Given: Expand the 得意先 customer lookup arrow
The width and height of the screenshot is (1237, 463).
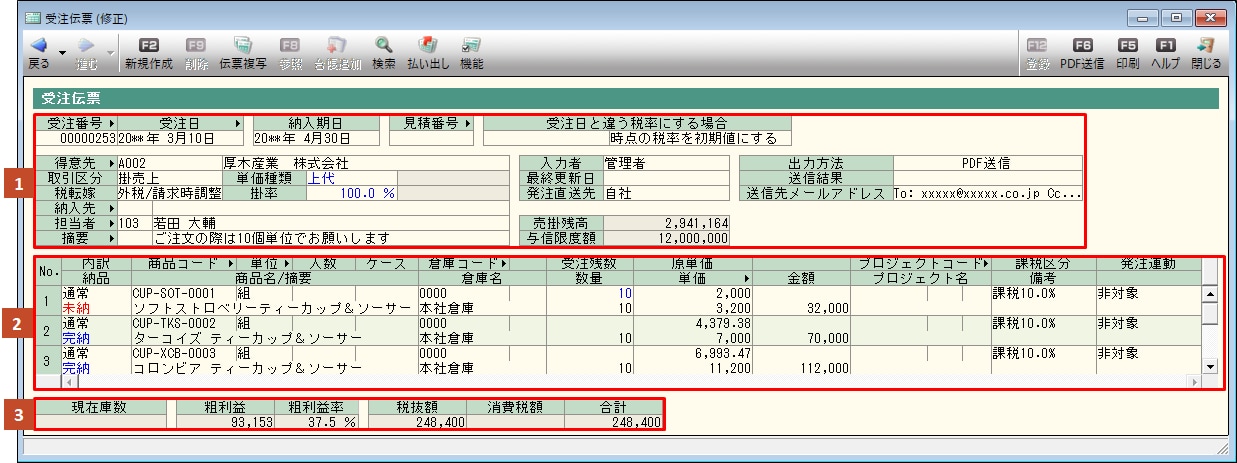Looking at the screenshot, I should tap(110, 163).
